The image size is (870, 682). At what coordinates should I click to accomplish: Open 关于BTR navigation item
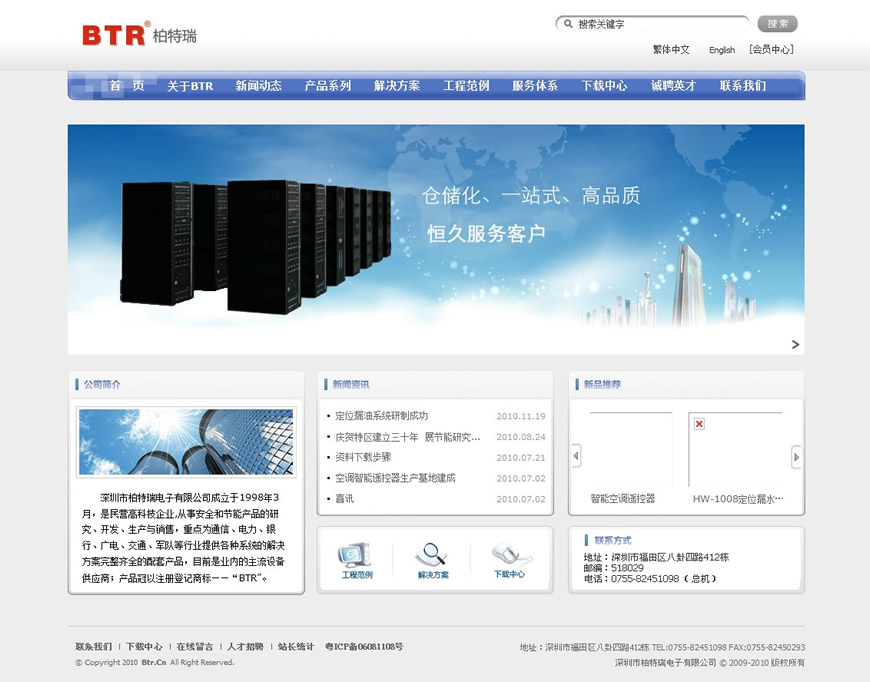(190, 86)
